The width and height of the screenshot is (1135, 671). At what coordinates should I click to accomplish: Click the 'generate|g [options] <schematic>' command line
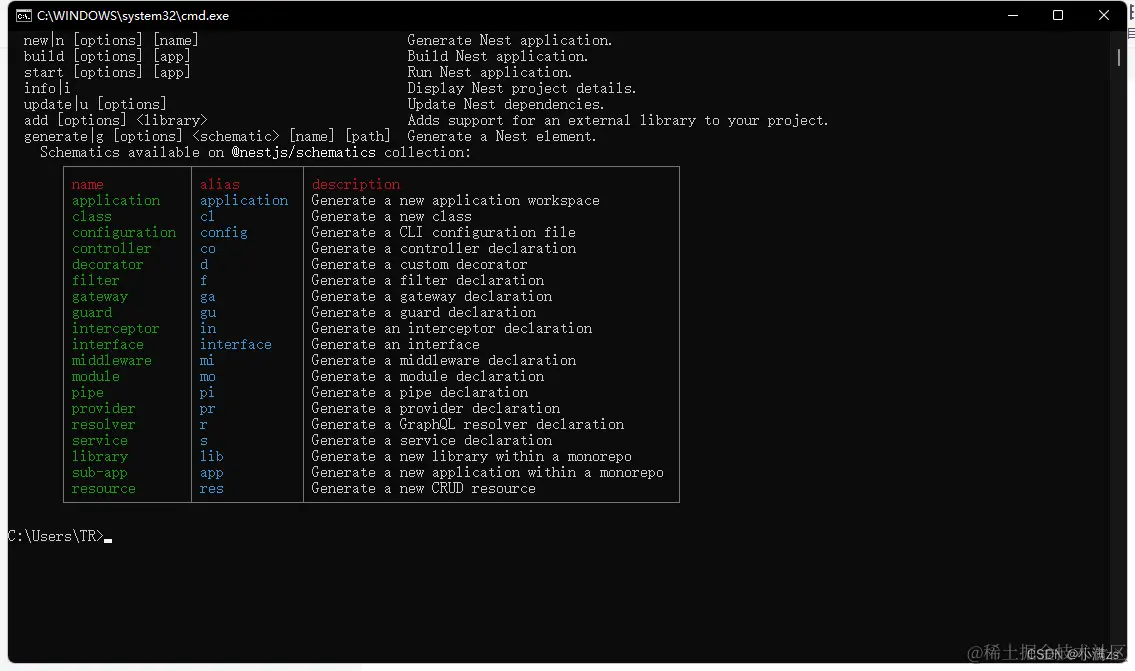207,136
